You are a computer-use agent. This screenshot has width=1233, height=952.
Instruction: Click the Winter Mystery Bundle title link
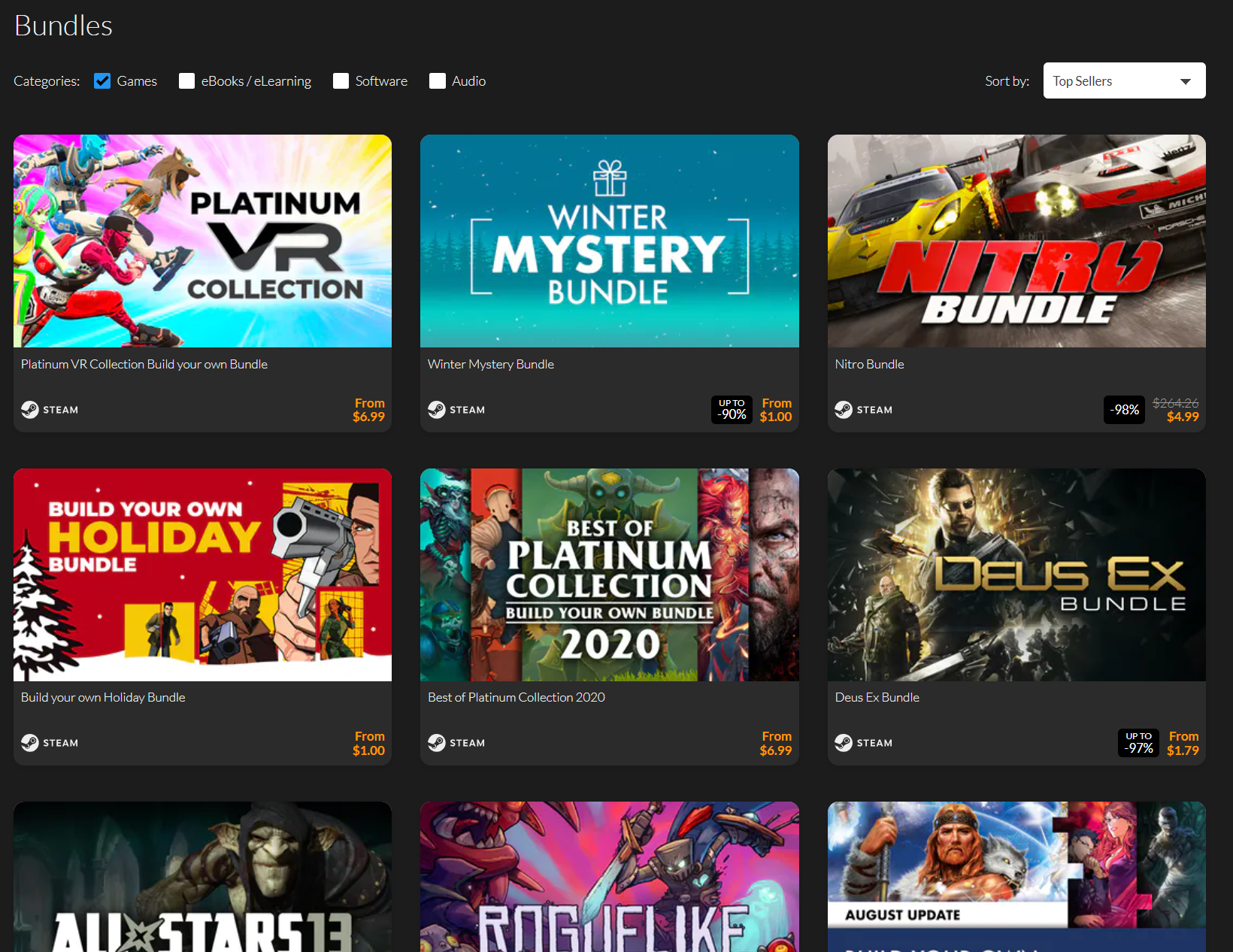(x=491, y=364)
